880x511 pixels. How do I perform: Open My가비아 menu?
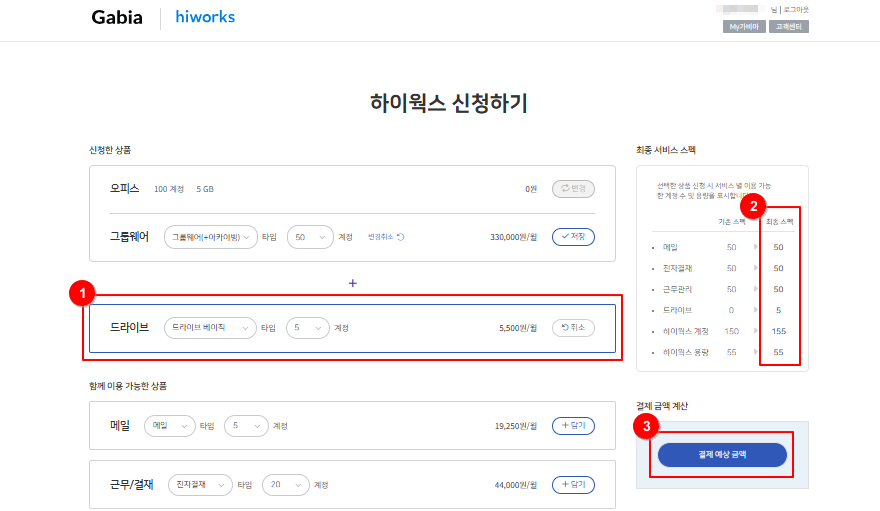point(744,27)
